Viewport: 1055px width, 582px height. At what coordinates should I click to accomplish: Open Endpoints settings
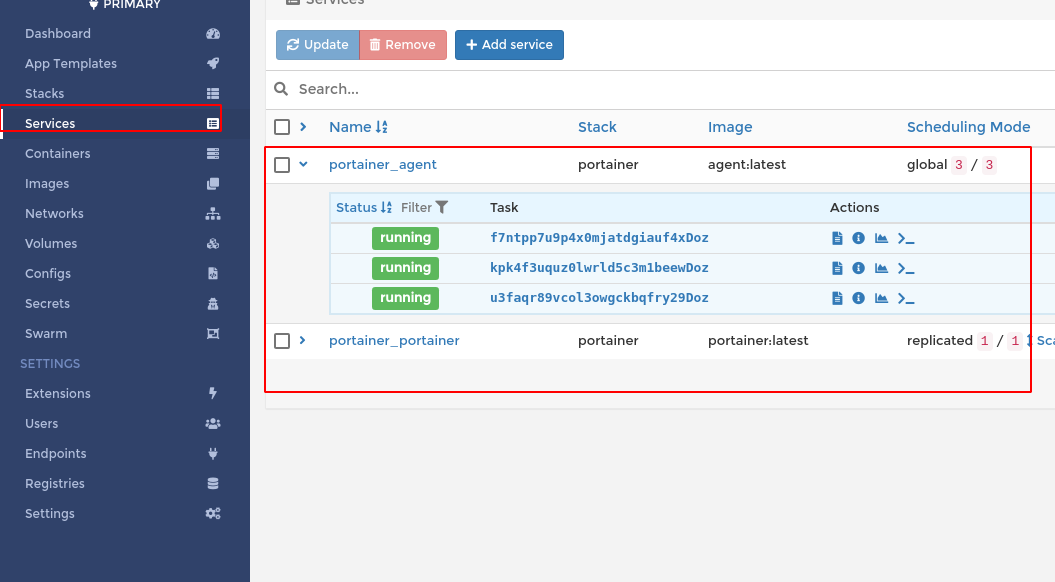tap(55, 453)
